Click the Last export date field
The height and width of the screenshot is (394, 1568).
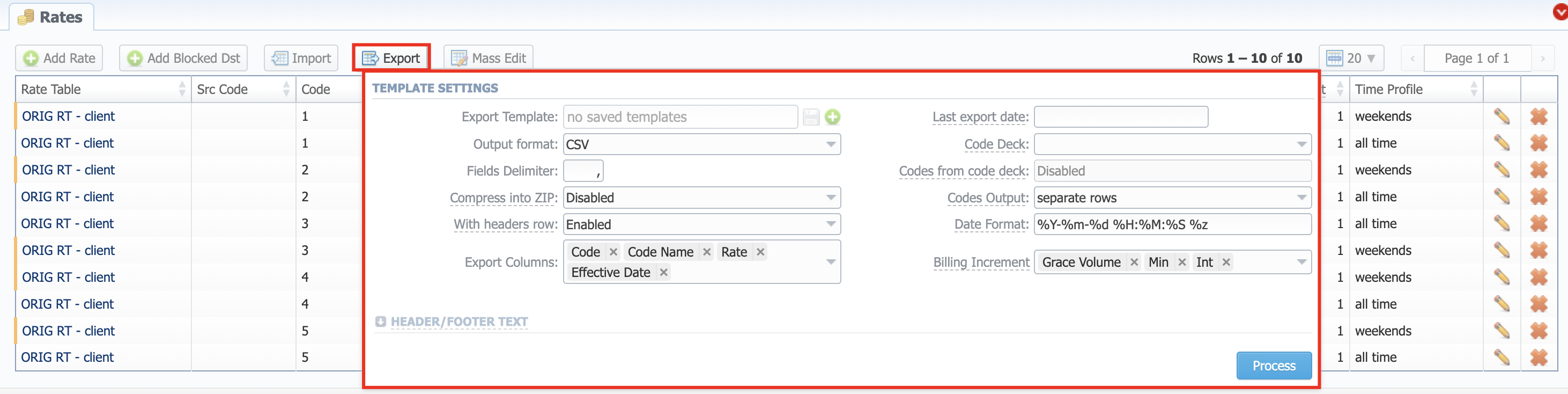(x=1121, y=117)
